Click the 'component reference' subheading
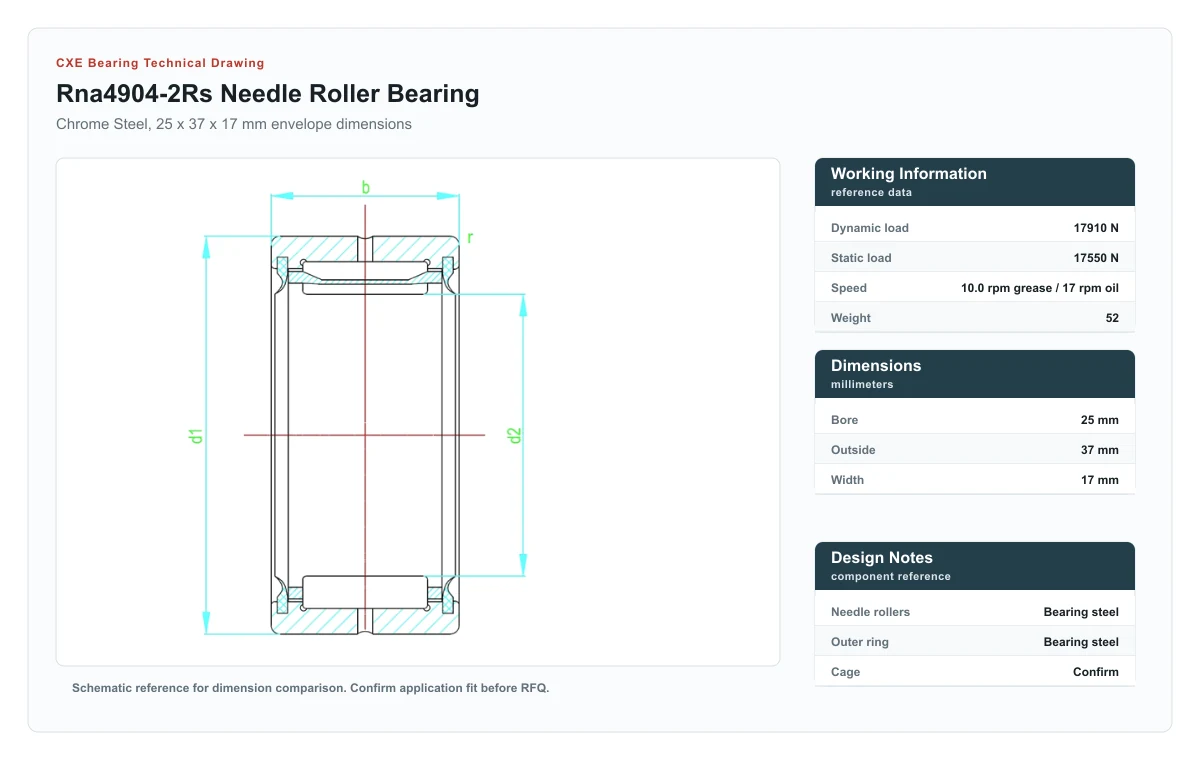 click(x=891, y=576)
